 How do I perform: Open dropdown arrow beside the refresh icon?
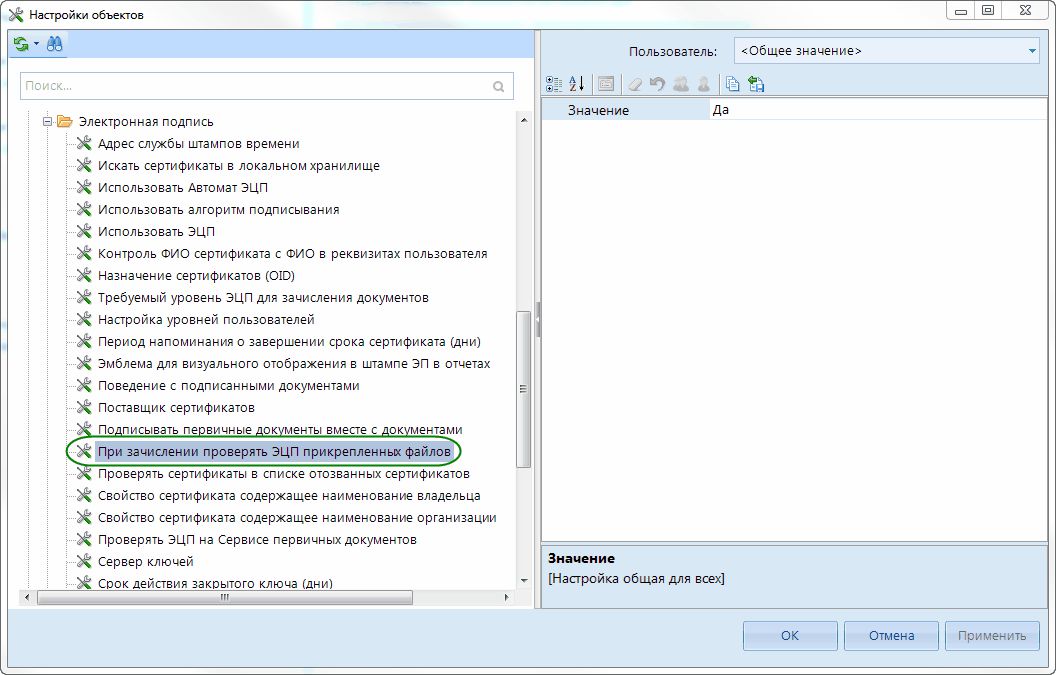click(36, 44)
